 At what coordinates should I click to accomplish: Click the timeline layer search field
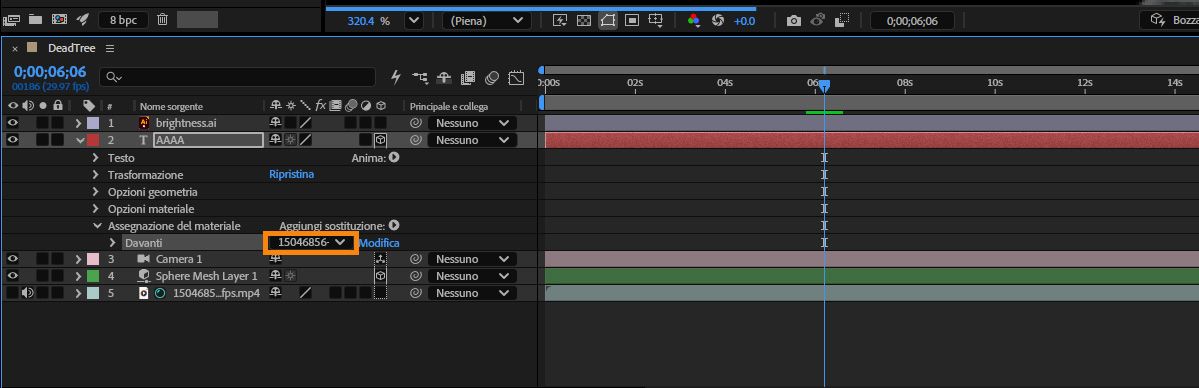(239, 77)
